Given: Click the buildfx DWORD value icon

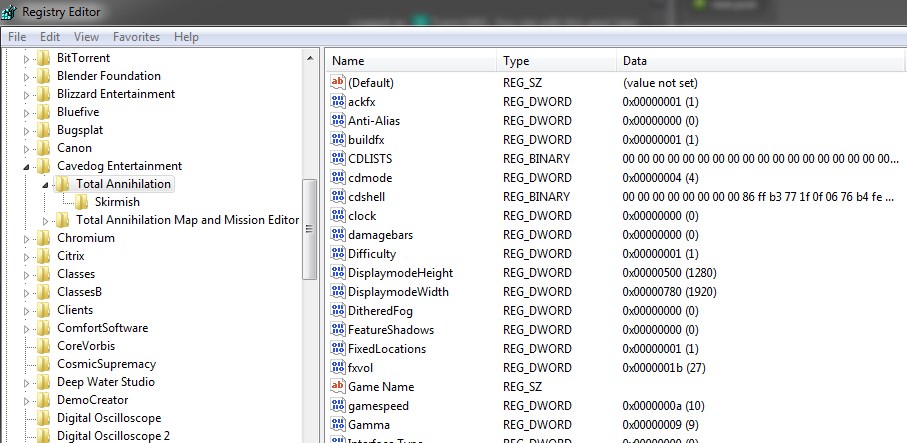Looking at the screenshot, I should tap(337, 139).
